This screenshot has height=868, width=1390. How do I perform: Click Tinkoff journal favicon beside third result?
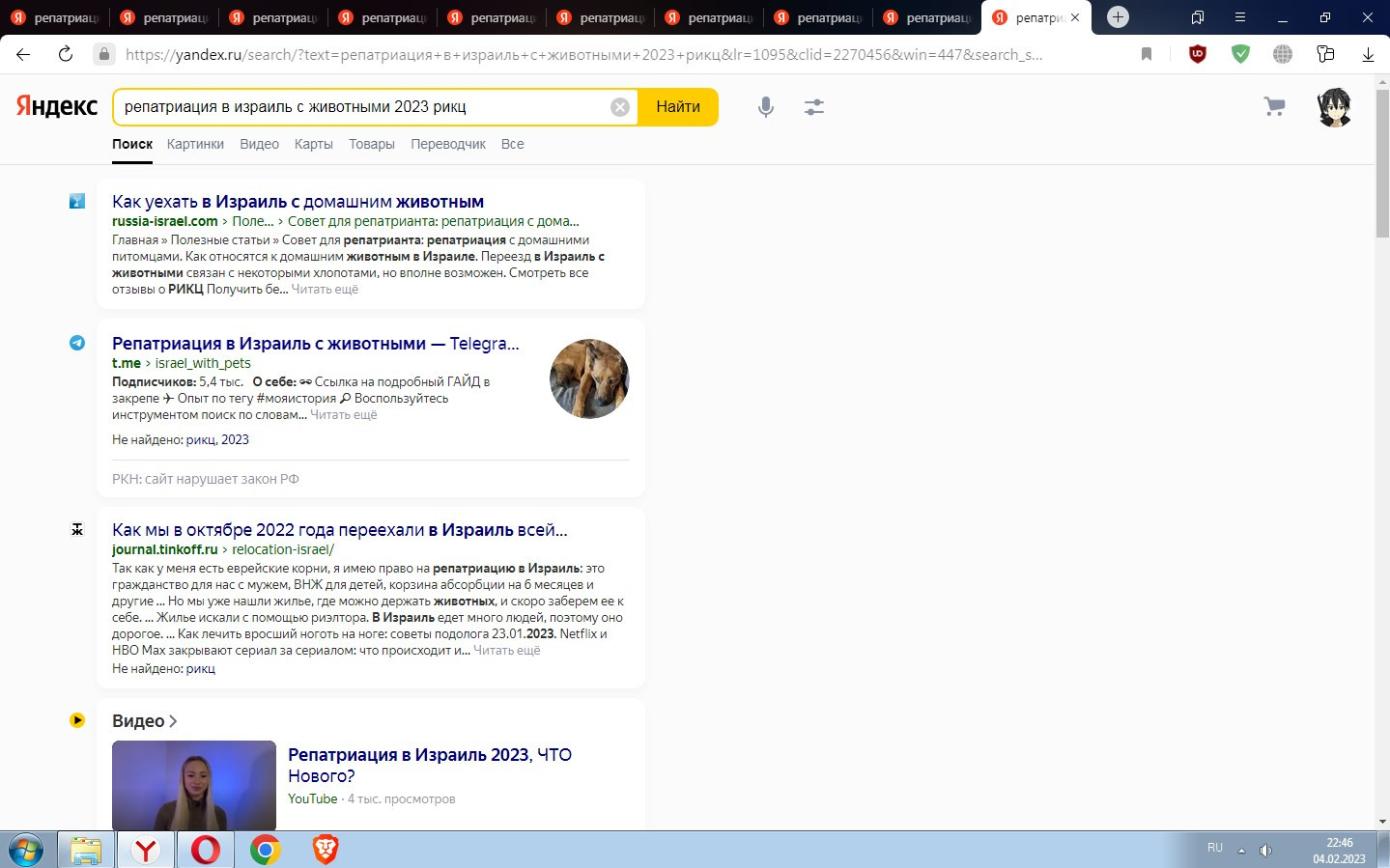(77, 529)
